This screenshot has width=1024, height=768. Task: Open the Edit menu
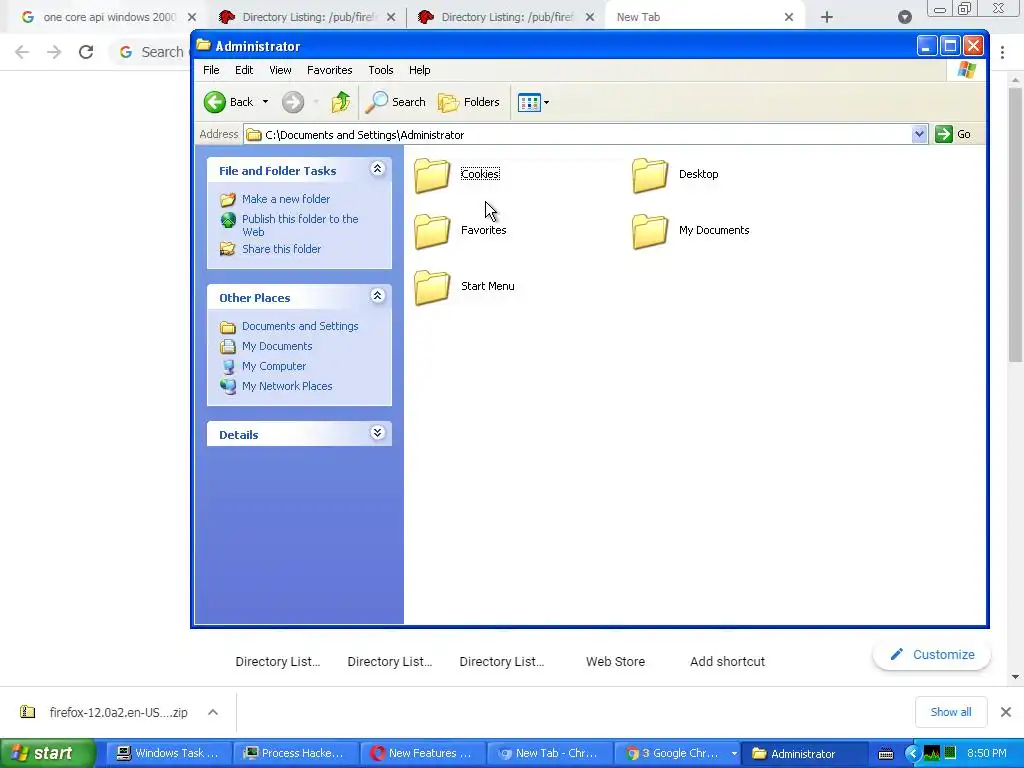click(x=244, y=70)
